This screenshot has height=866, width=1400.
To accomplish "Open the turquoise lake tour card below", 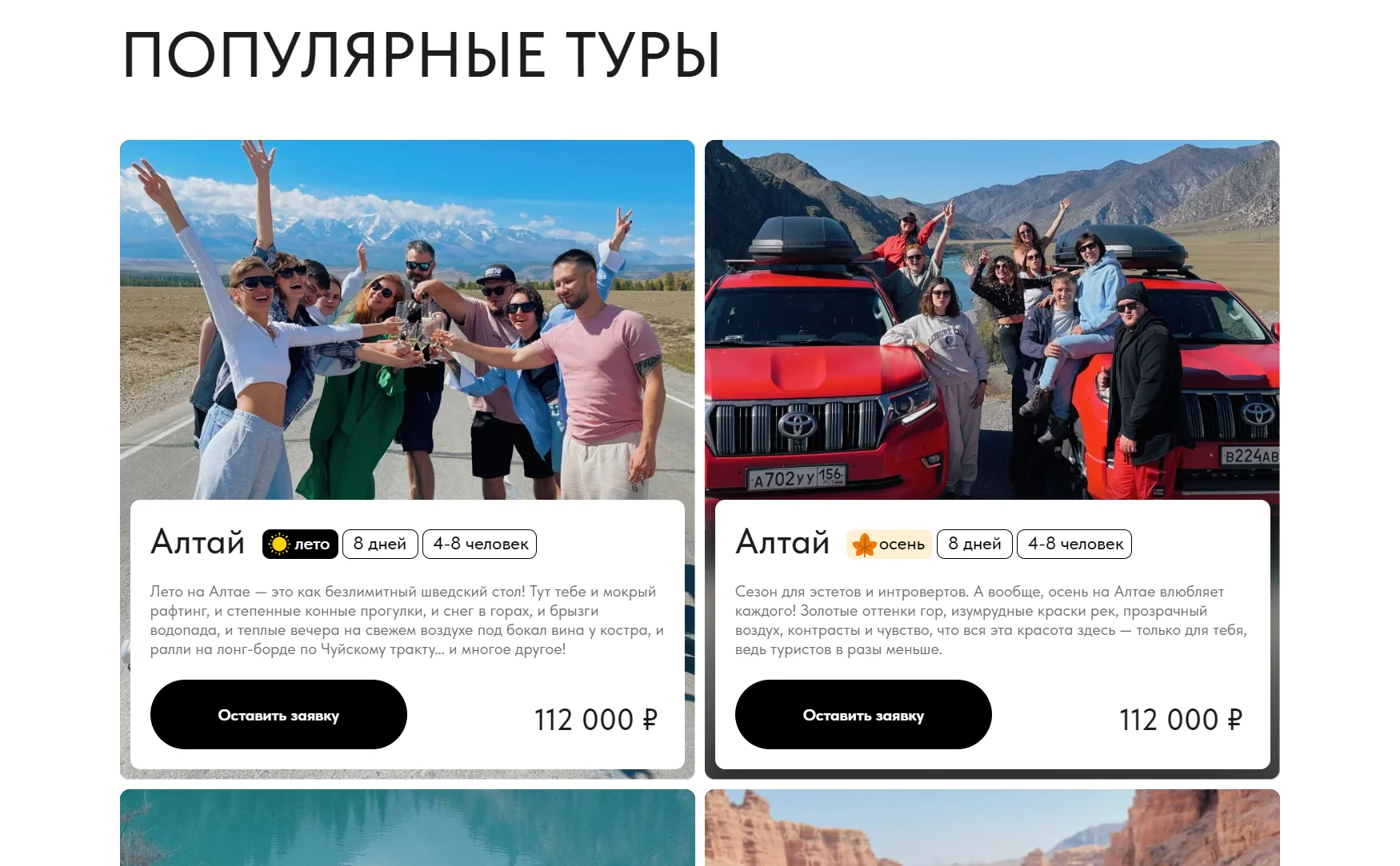I will coord(407,828).
